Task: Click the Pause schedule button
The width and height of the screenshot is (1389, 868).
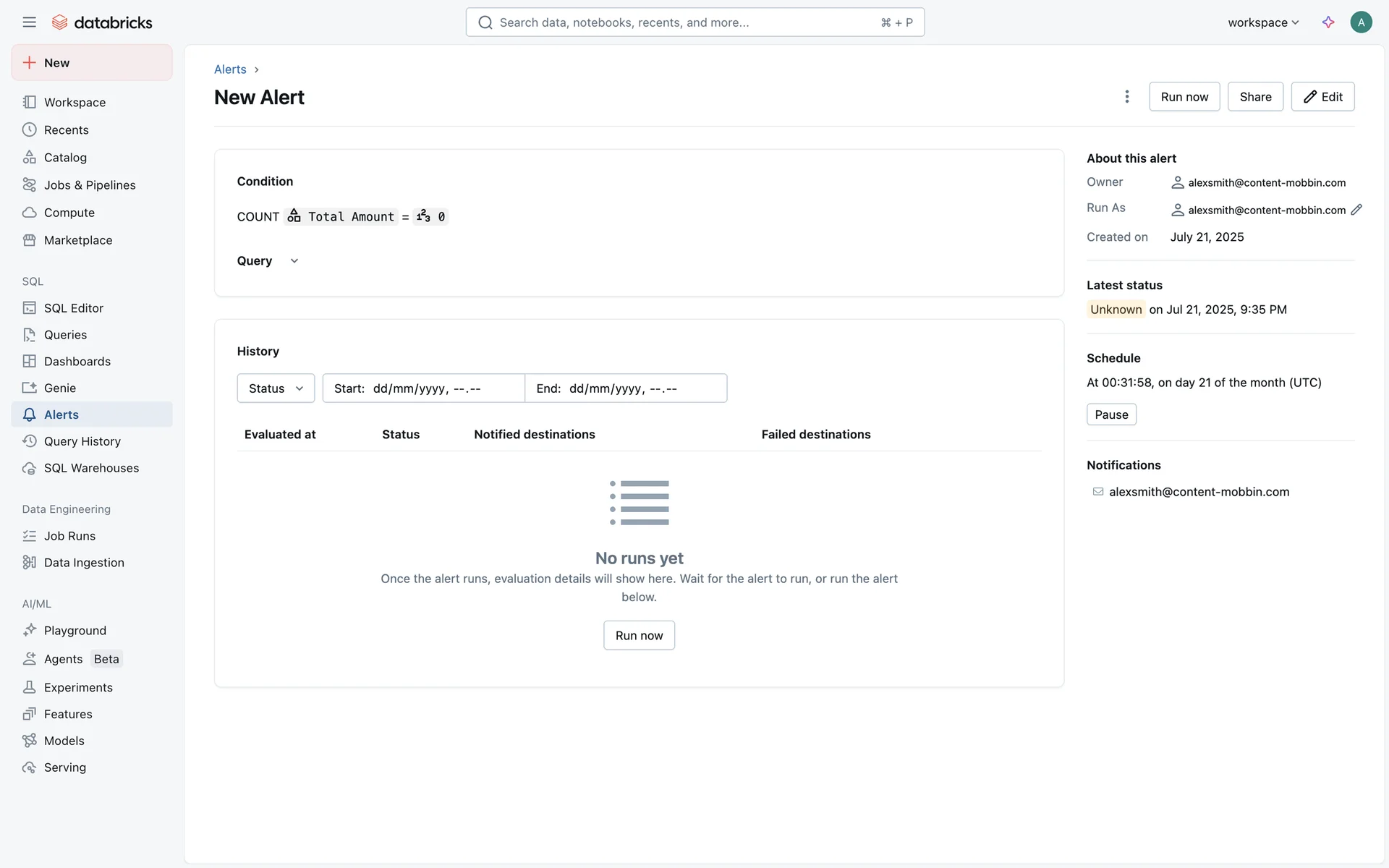Action: (1110, 414)
